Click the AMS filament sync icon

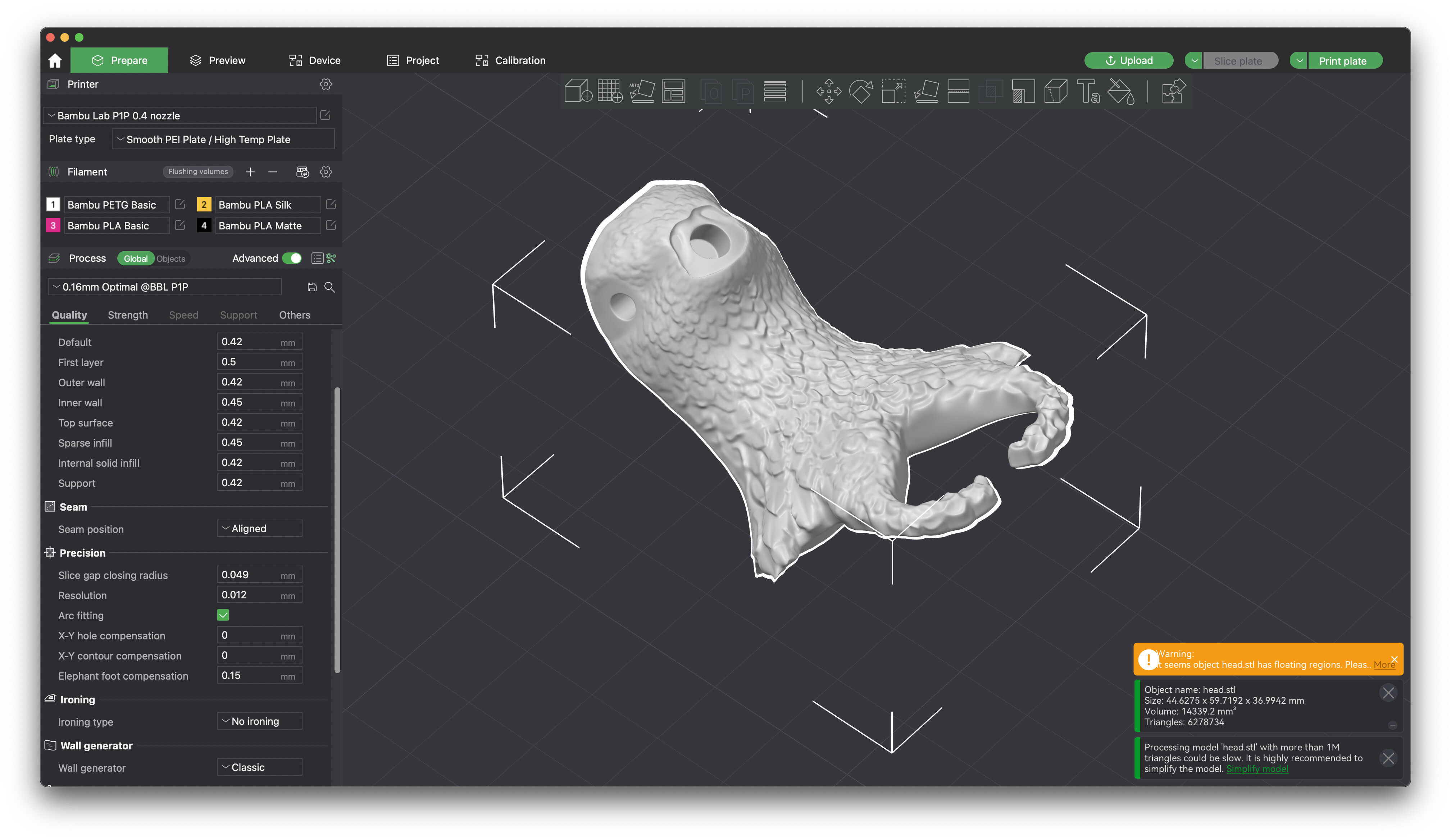302,172
